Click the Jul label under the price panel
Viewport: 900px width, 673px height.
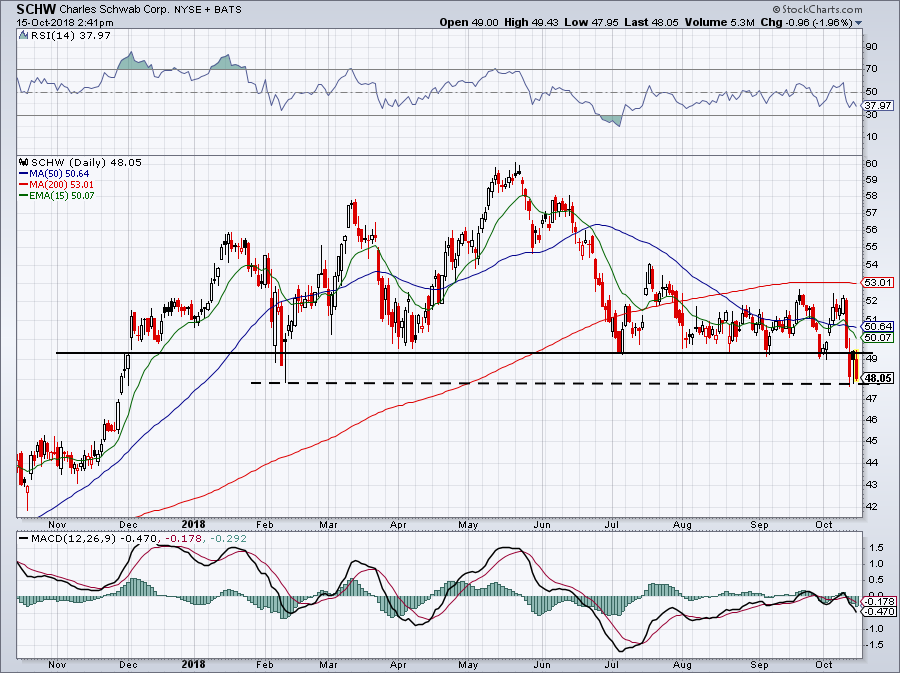click(x=612, y=524)
